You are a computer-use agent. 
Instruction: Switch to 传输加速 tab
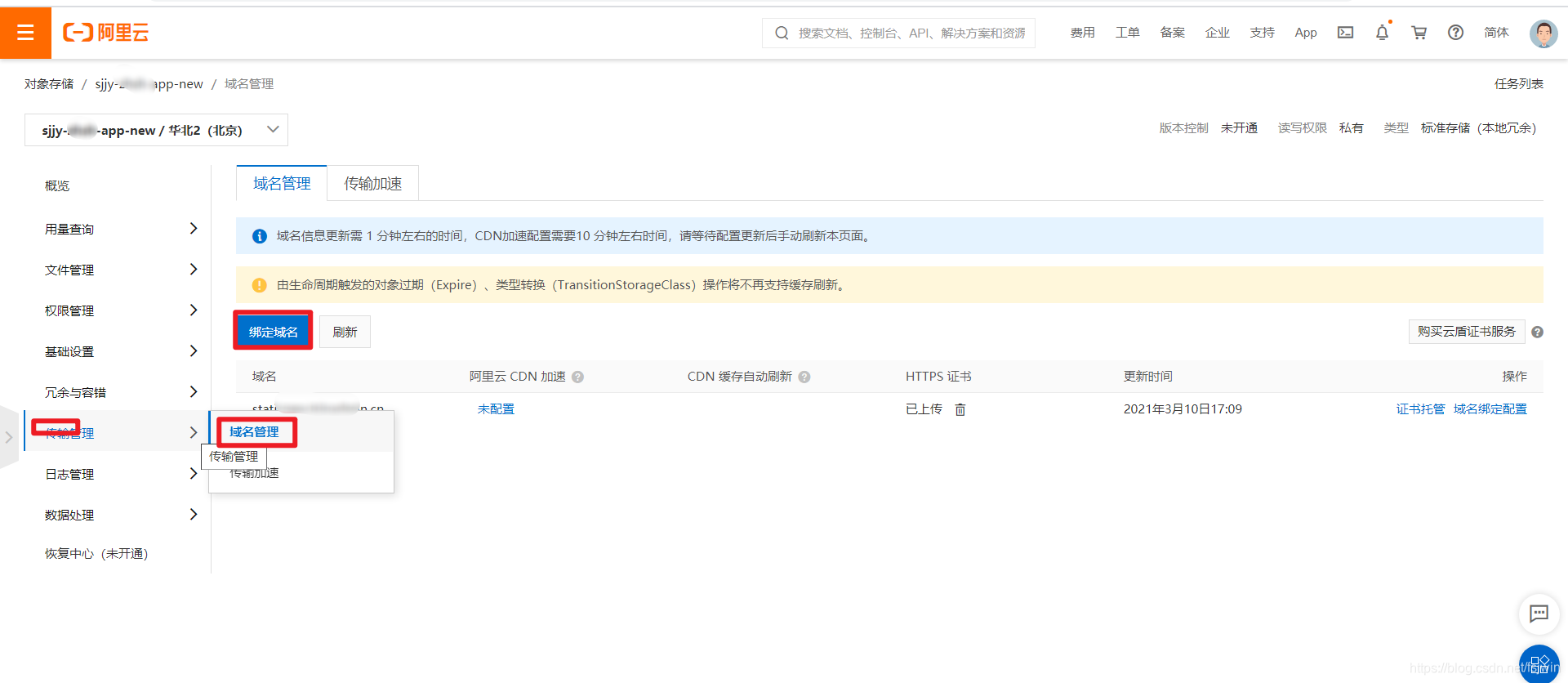coord(373,183)
